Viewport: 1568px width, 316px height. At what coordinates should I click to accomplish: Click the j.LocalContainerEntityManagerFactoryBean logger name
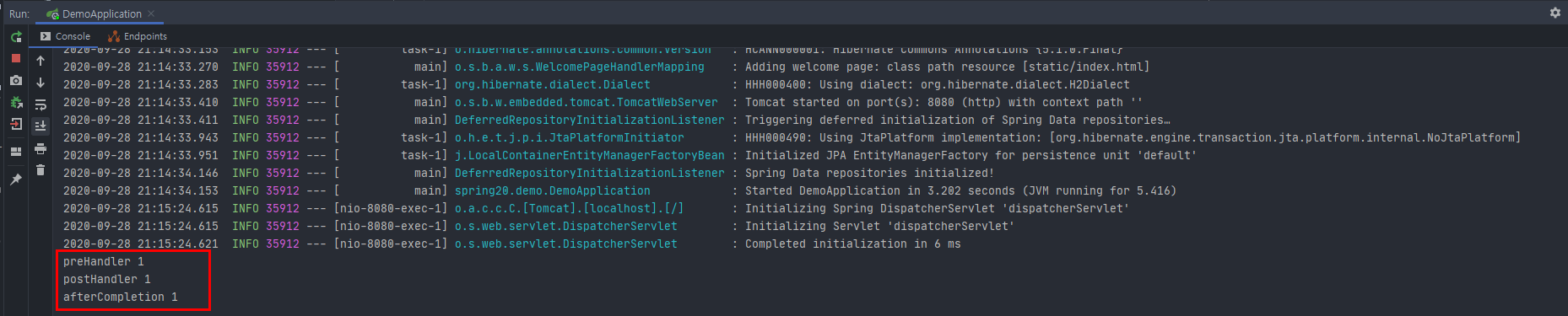590,155
